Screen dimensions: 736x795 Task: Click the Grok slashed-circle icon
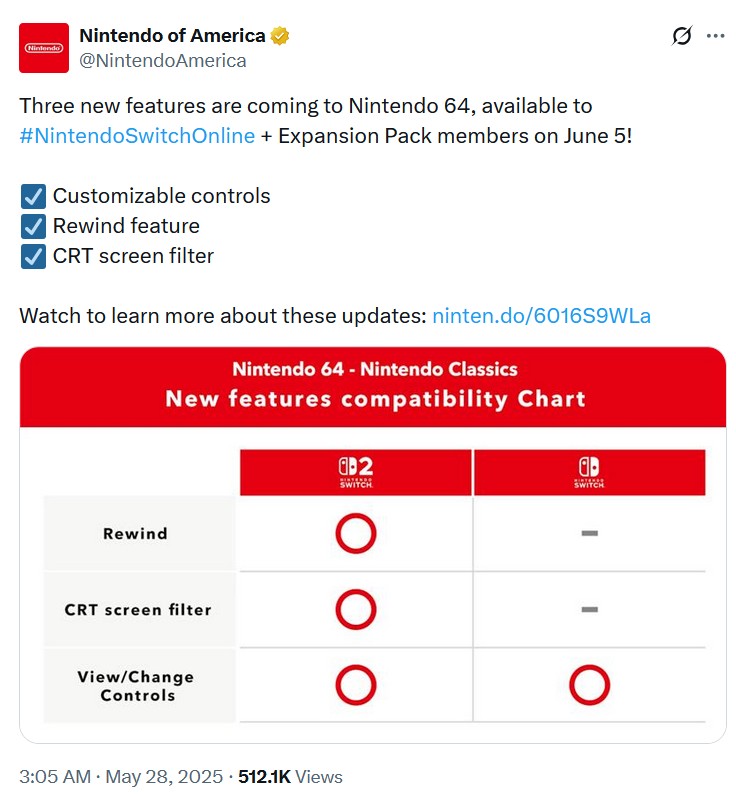point(682,36)
